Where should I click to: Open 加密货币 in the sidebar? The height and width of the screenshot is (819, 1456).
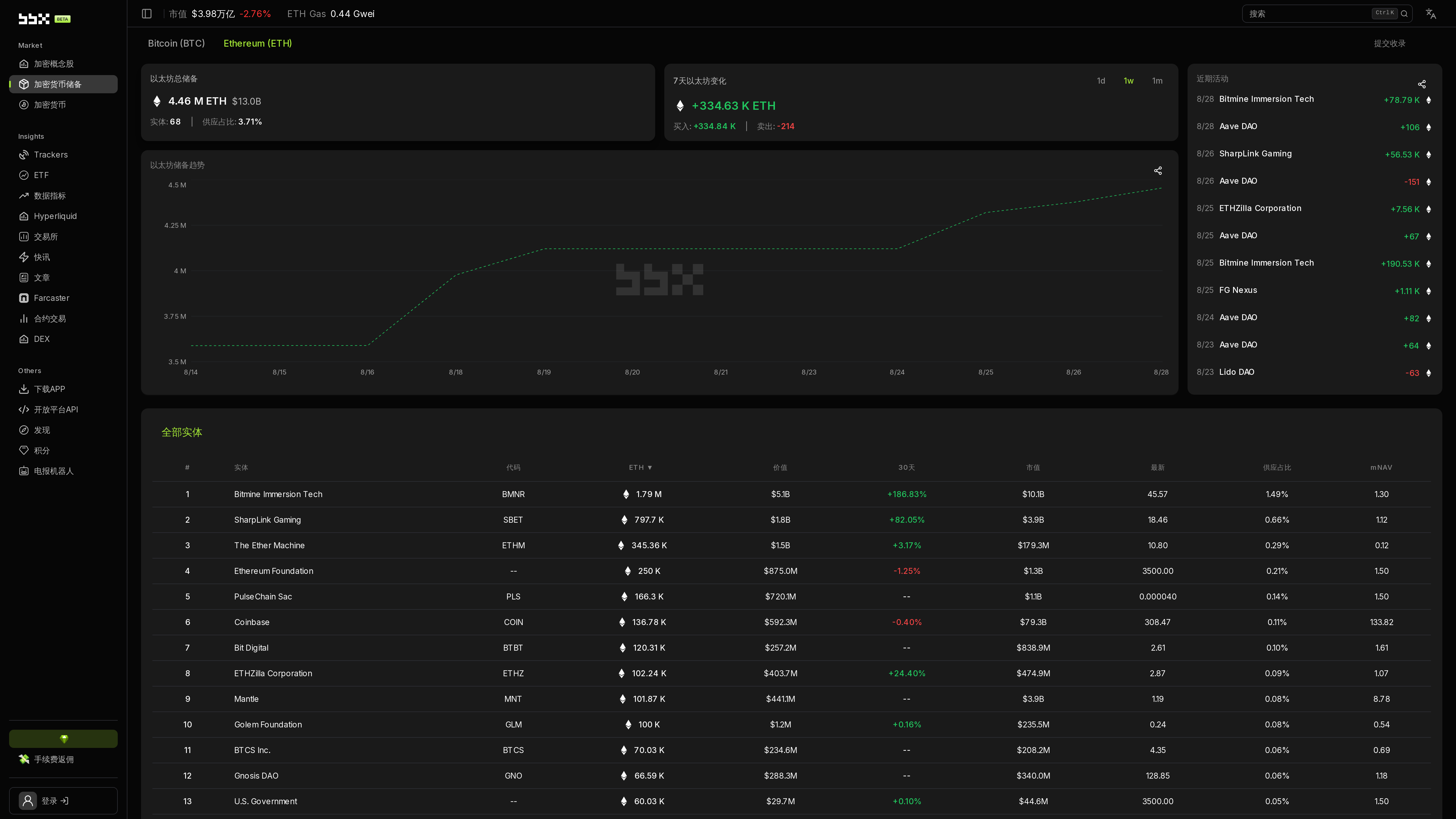pyautogui.click(x=63, y=105)
